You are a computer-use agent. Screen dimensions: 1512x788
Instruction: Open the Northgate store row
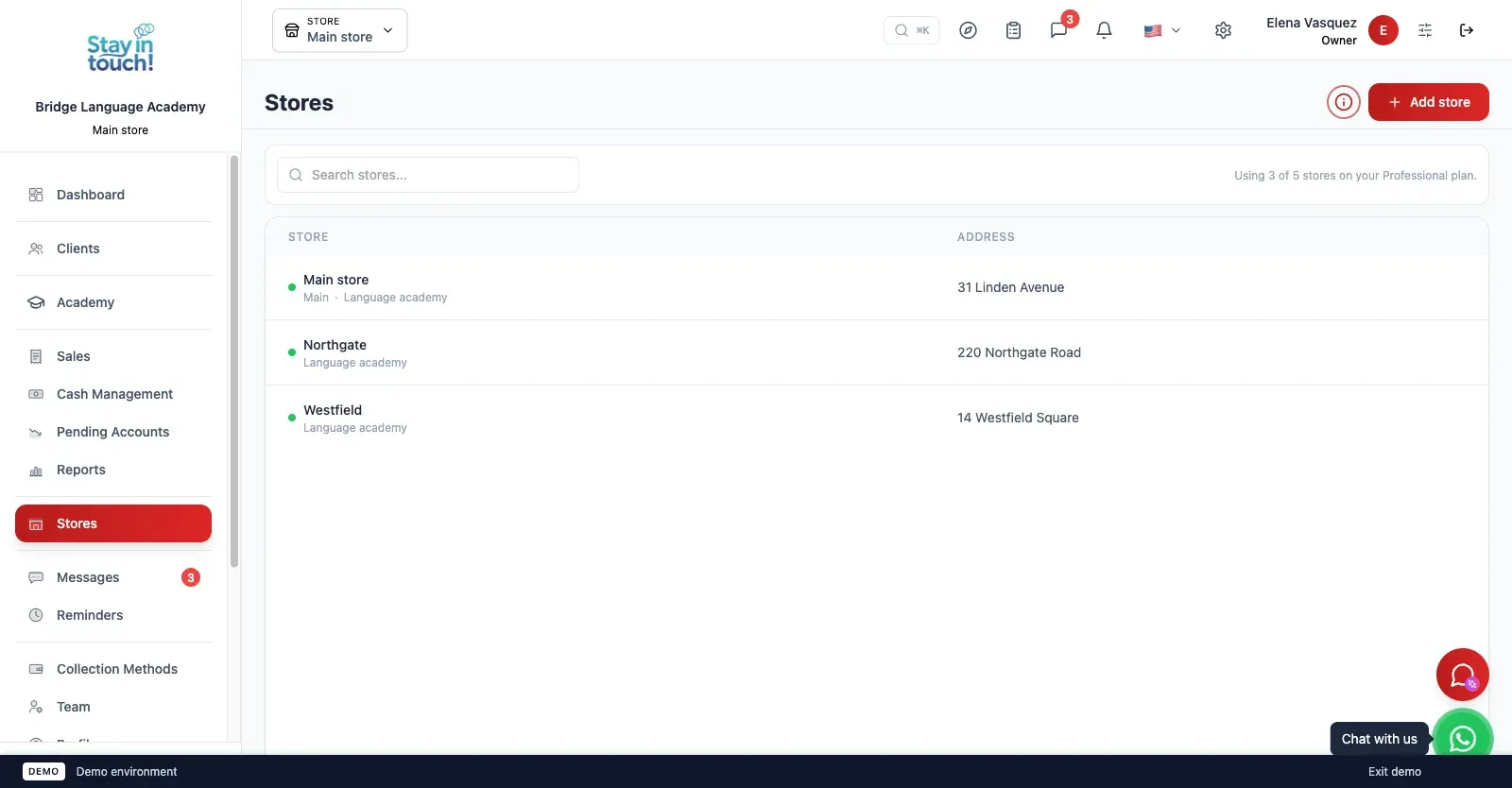coord(877,352)
